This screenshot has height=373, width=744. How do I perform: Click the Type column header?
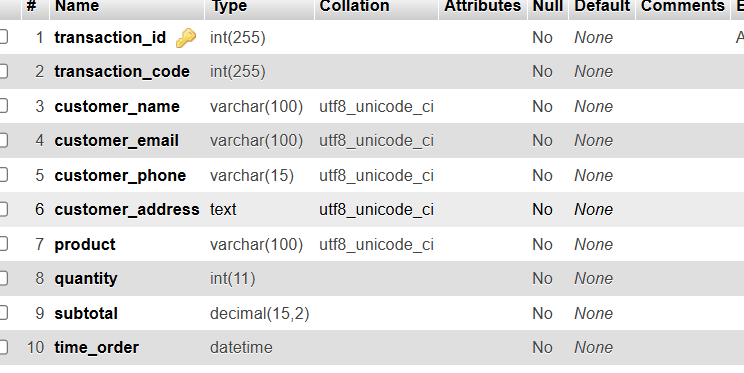229,6
